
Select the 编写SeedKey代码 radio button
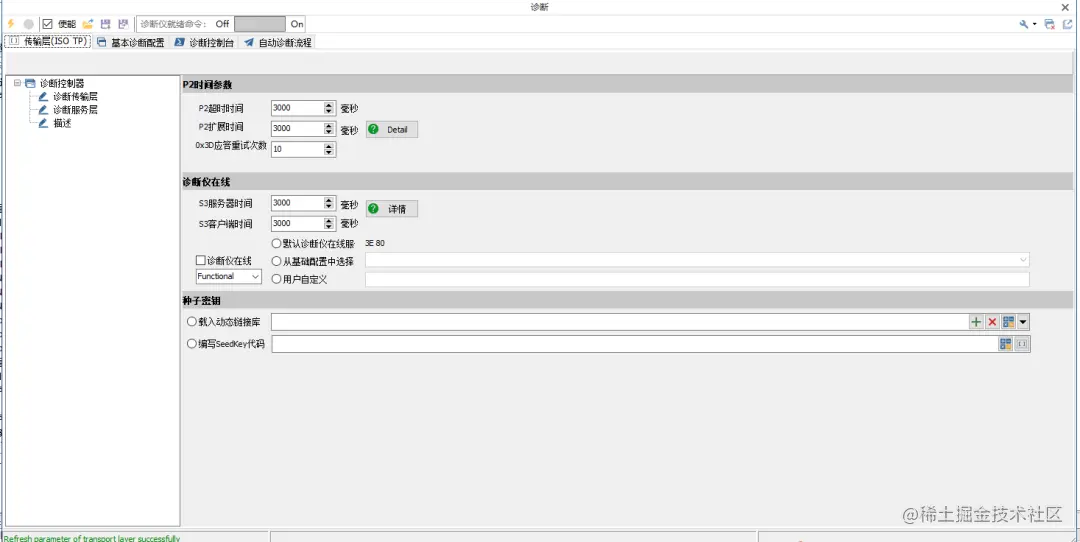(192, 344)
